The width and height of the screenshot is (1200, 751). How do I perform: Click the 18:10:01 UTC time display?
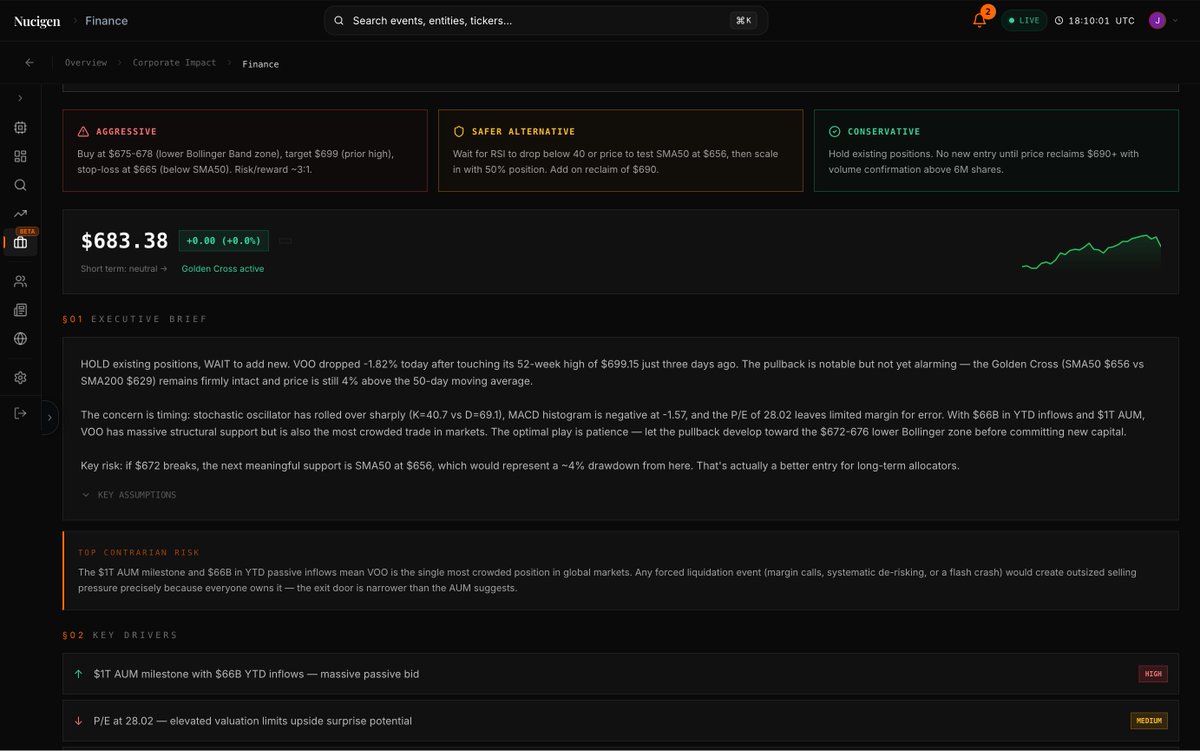coord(1101,20)
